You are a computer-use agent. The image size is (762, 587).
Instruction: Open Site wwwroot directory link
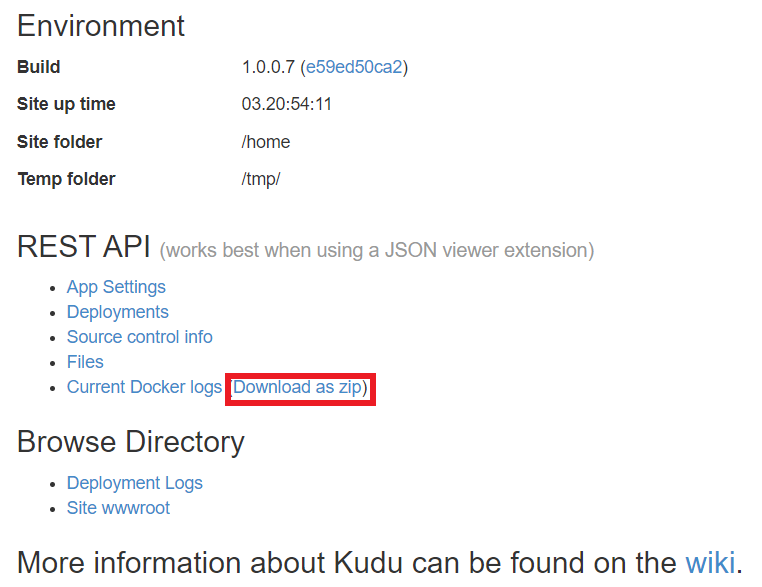click(x=118, y=508)
